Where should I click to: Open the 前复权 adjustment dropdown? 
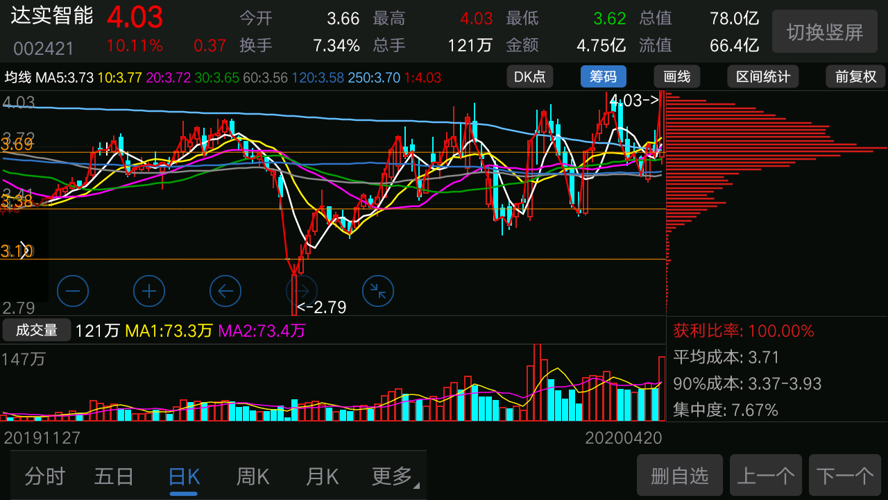(855, 77)
